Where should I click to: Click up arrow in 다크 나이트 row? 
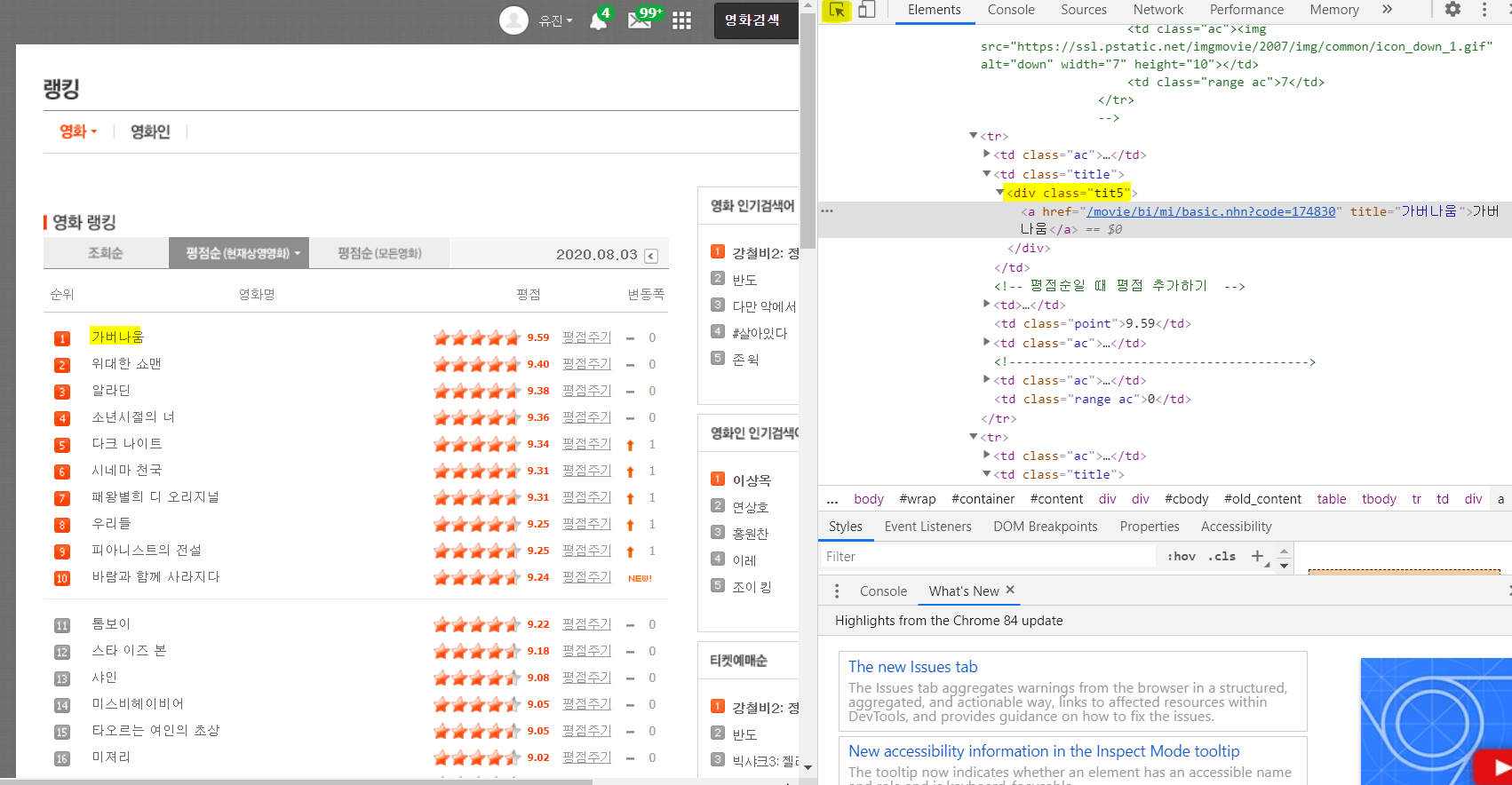[x=630, y=445]
